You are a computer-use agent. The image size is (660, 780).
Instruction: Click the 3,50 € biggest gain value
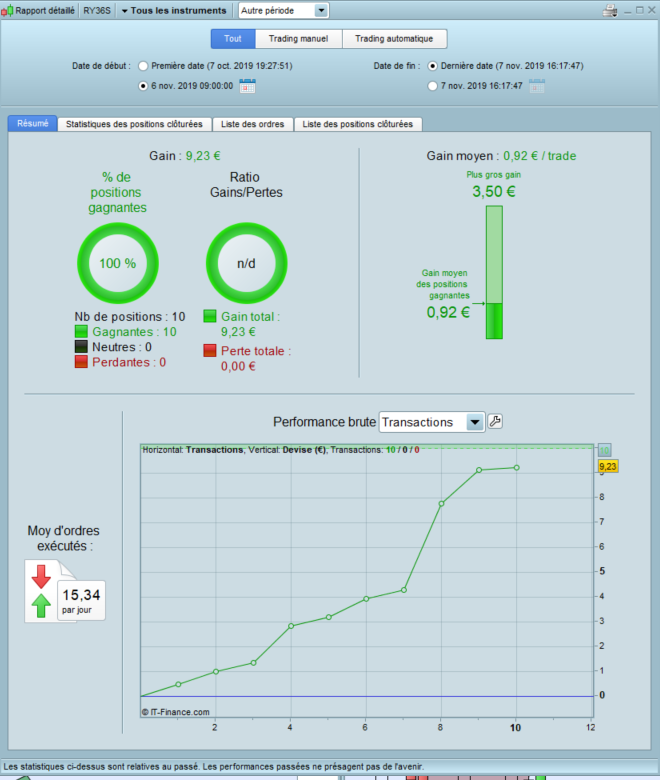point(494,192)
